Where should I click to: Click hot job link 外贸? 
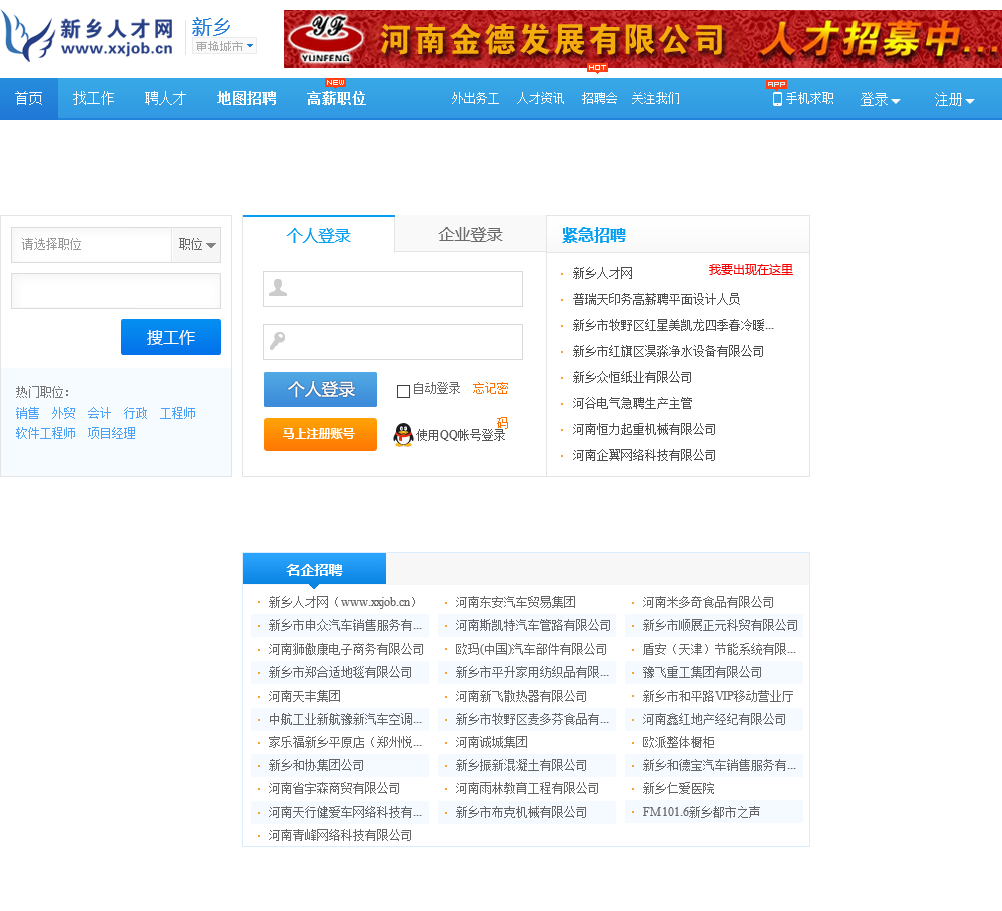(x=63, y=413)
